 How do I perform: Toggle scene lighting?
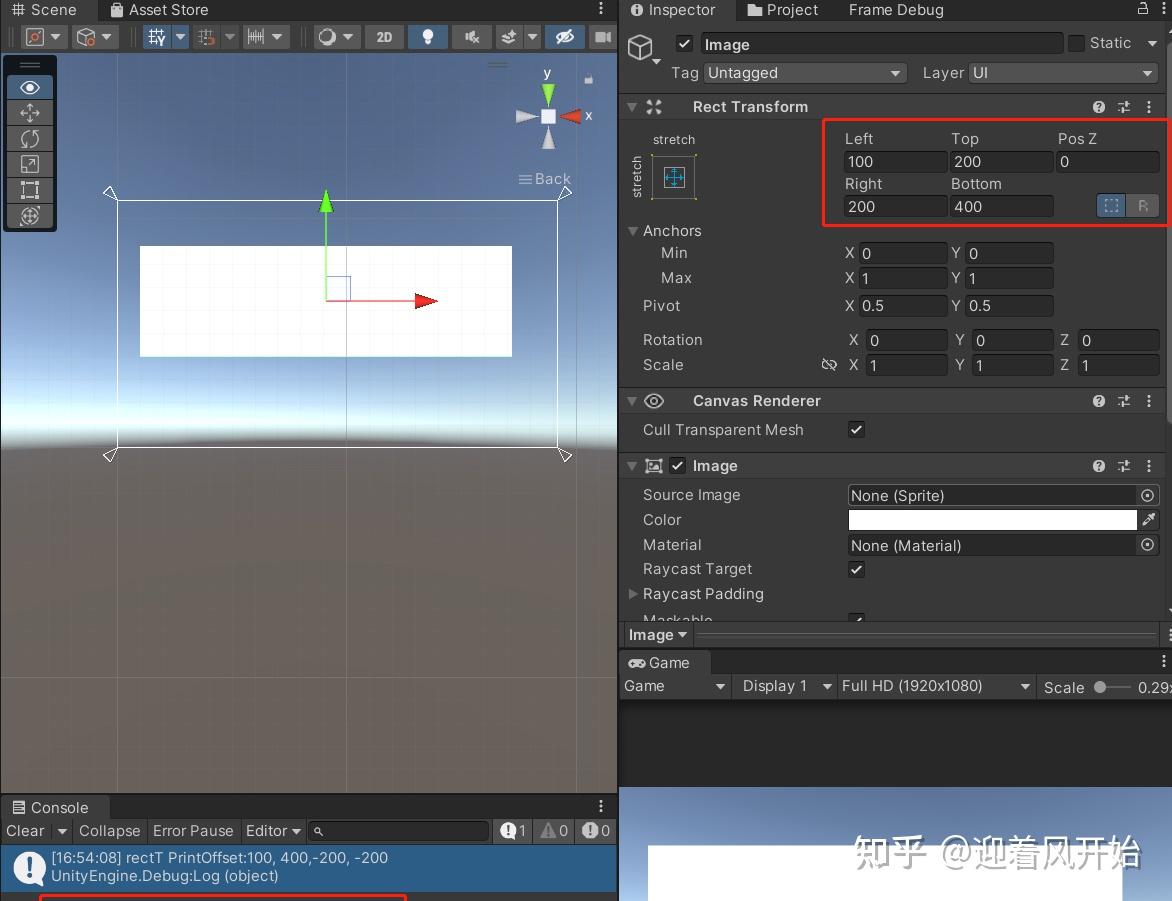click(427, 36)
